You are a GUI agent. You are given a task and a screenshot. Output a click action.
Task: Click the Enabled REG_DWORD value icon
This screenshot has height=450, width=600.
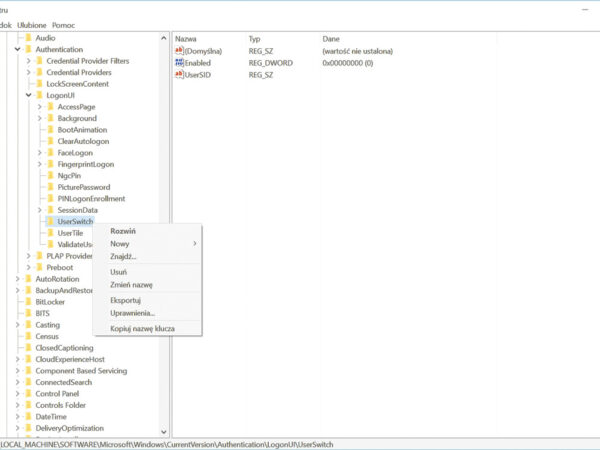click(x=179, y=62)
